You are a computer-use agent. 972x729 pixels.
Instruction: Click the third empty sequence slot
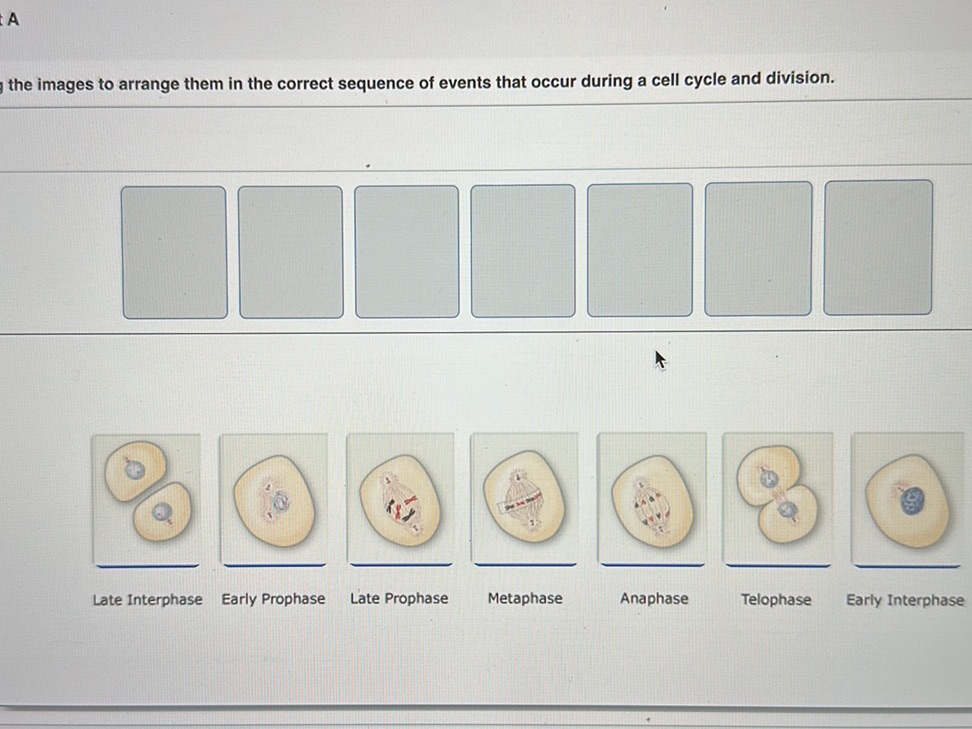pyautogui.click(x=407, y=251)
